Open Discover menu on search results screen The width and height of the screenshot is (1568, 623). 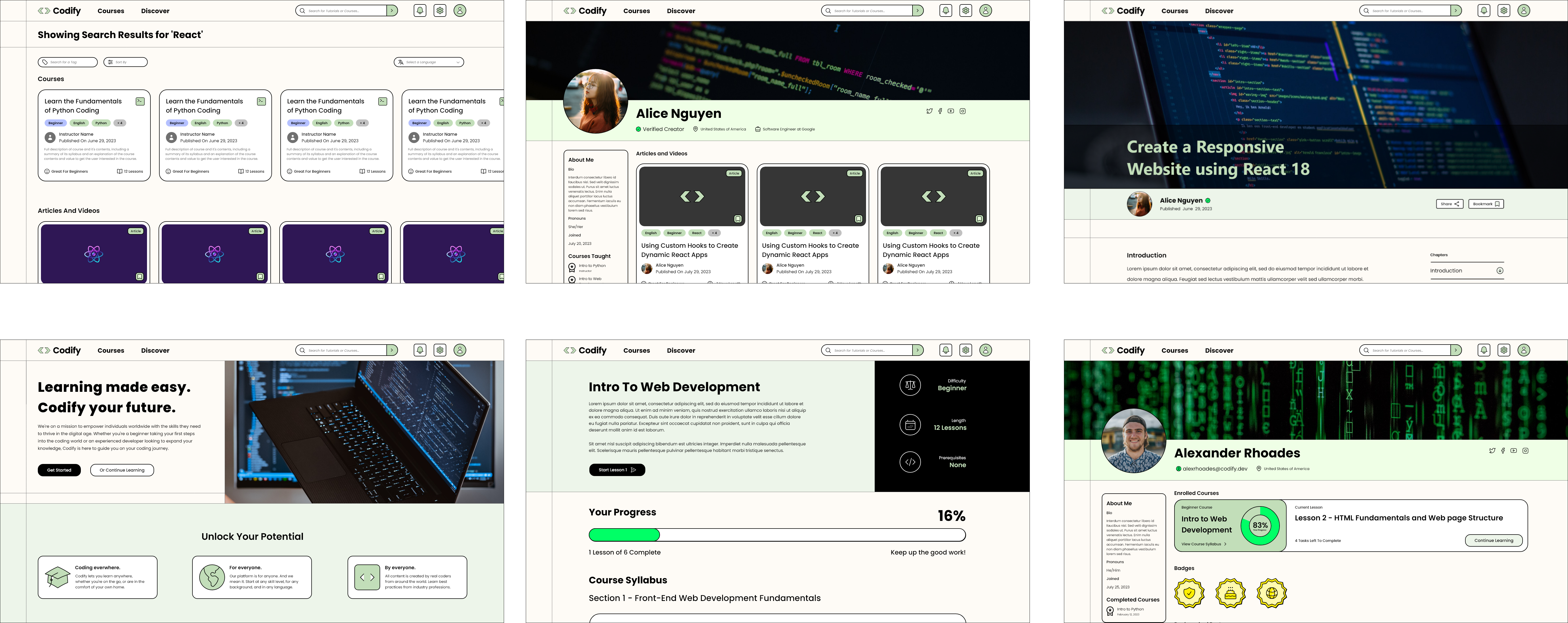click(155, 11)
